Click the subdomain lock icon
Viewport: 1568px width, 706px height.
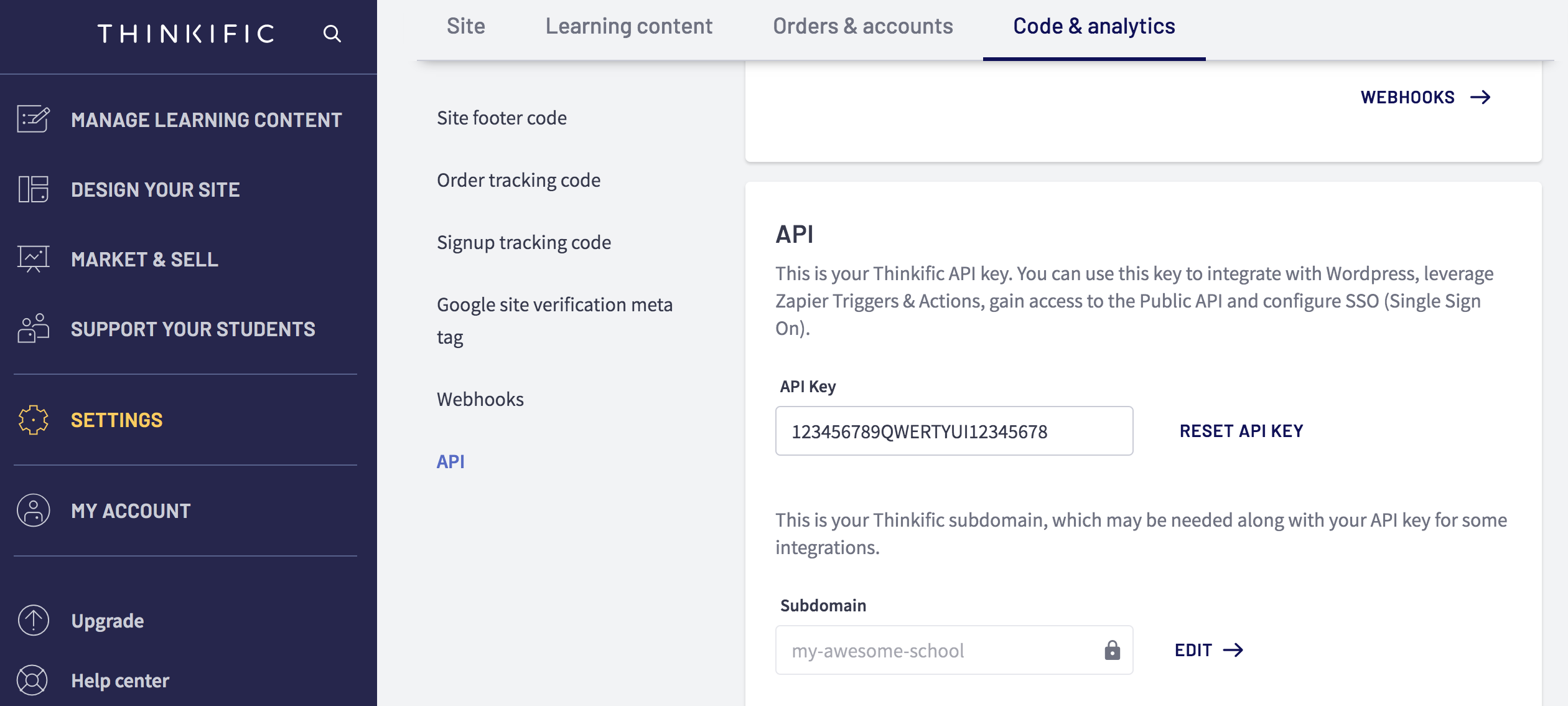[x=1113, y=650]
